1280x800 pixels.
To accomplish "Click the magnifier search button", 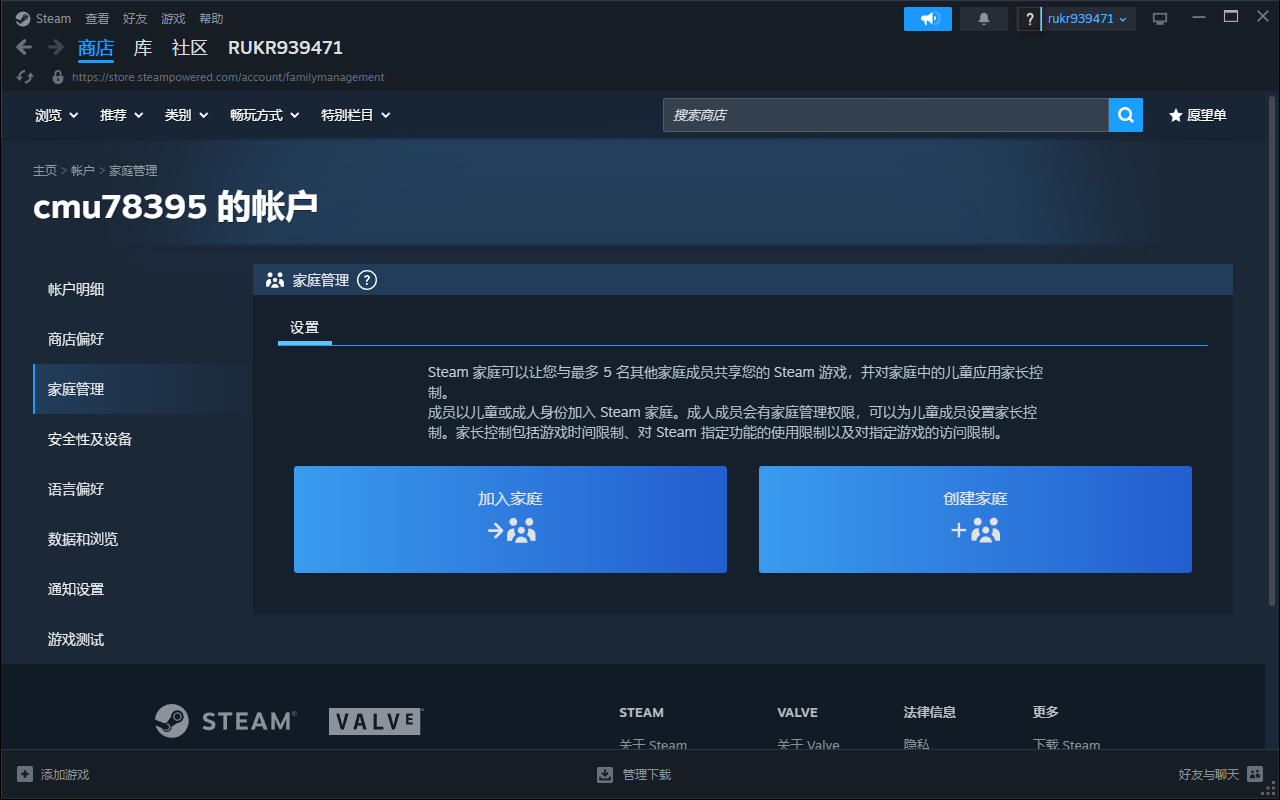I will pyautogui.click(x=1125, y=115).
